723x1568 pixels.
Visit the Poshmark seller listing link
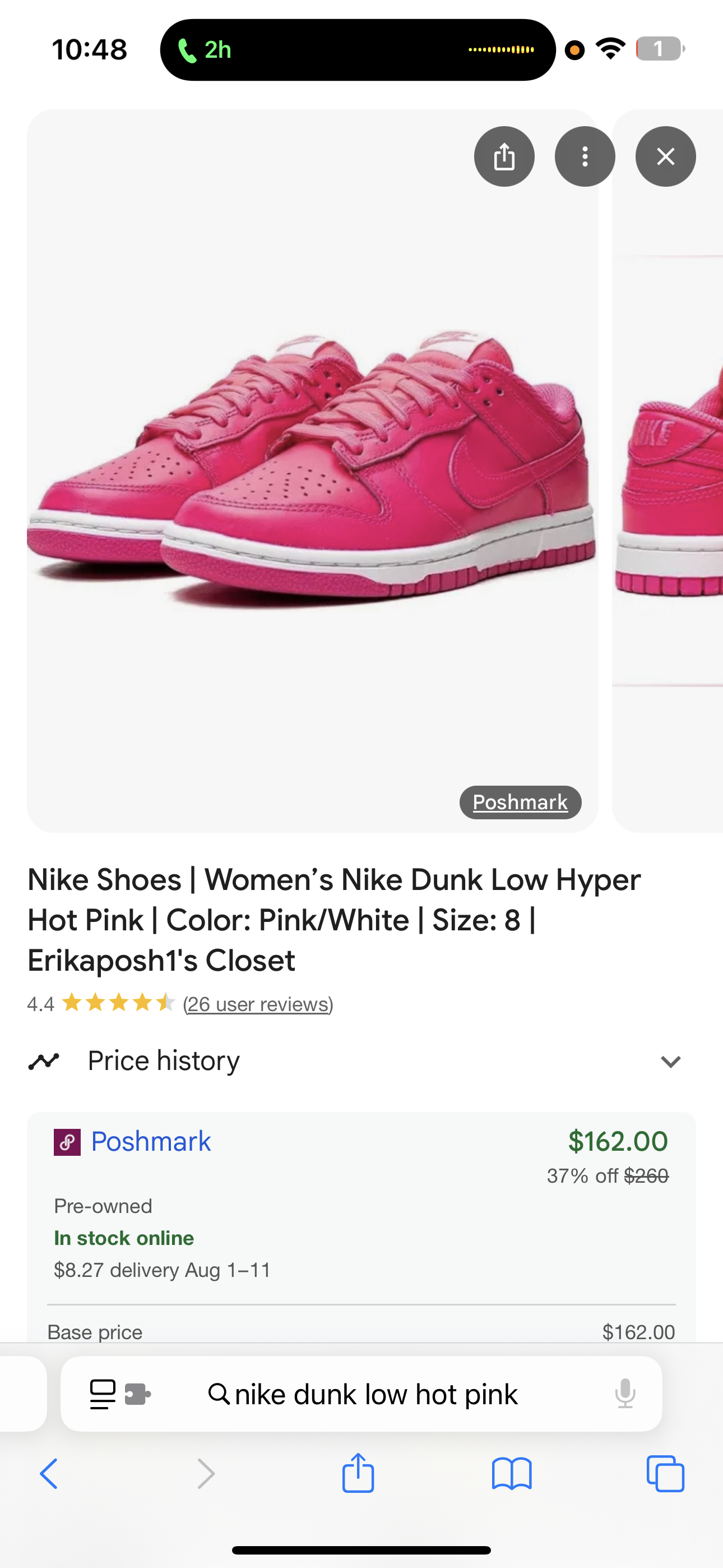coord(150,1141)
